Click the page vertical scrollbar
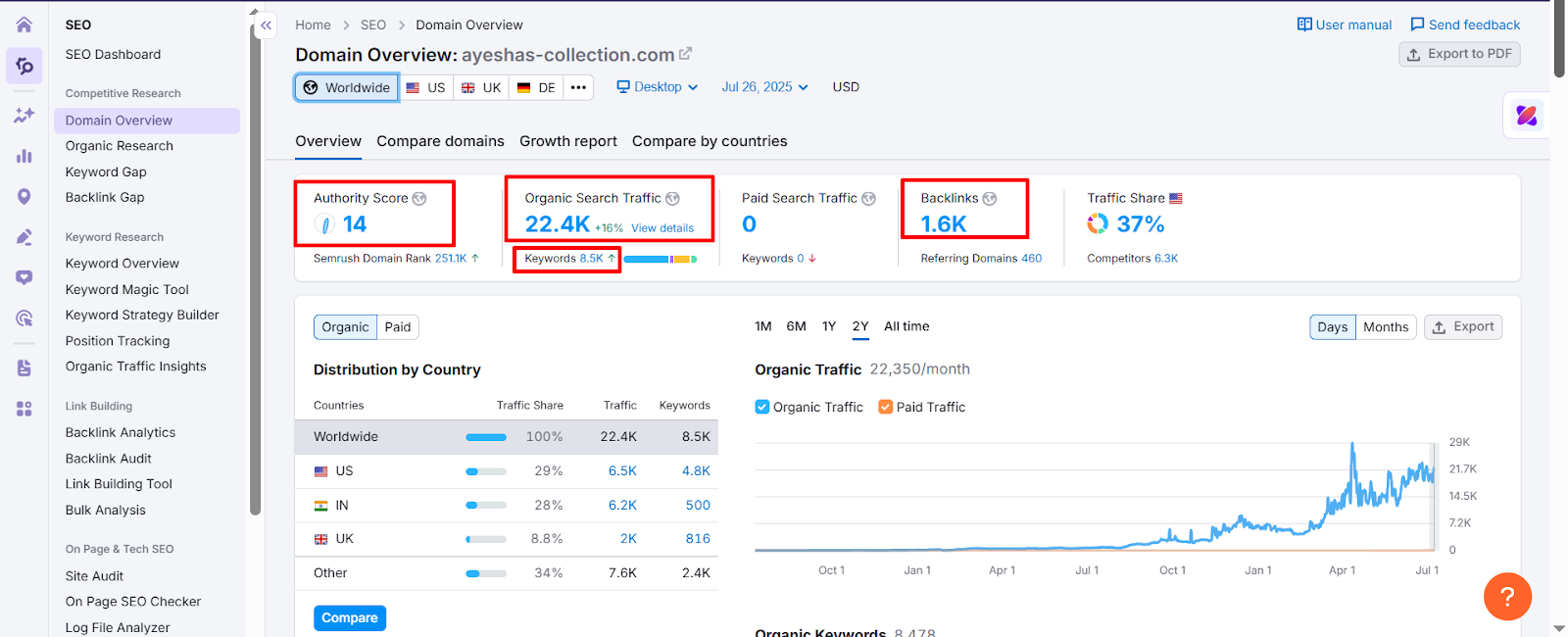Image resolution: width=1568 pixels, height=637 pixels. 1559,39
